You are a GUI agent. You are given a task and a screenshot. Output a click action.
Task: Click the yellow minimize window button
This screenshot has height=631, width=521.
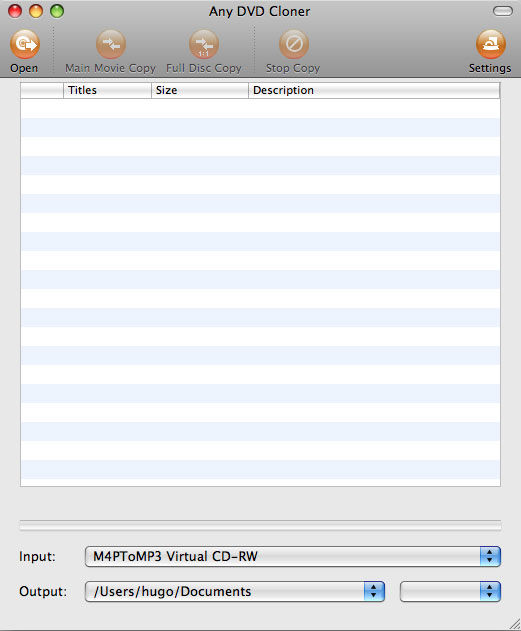(x=36, y=11)
